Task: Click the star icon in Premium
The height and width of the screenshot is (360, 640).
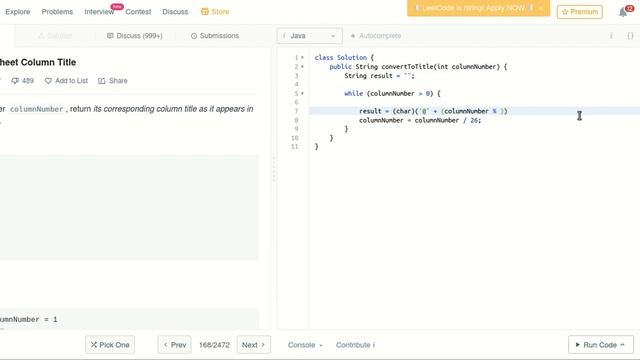Action: [565, 12]
